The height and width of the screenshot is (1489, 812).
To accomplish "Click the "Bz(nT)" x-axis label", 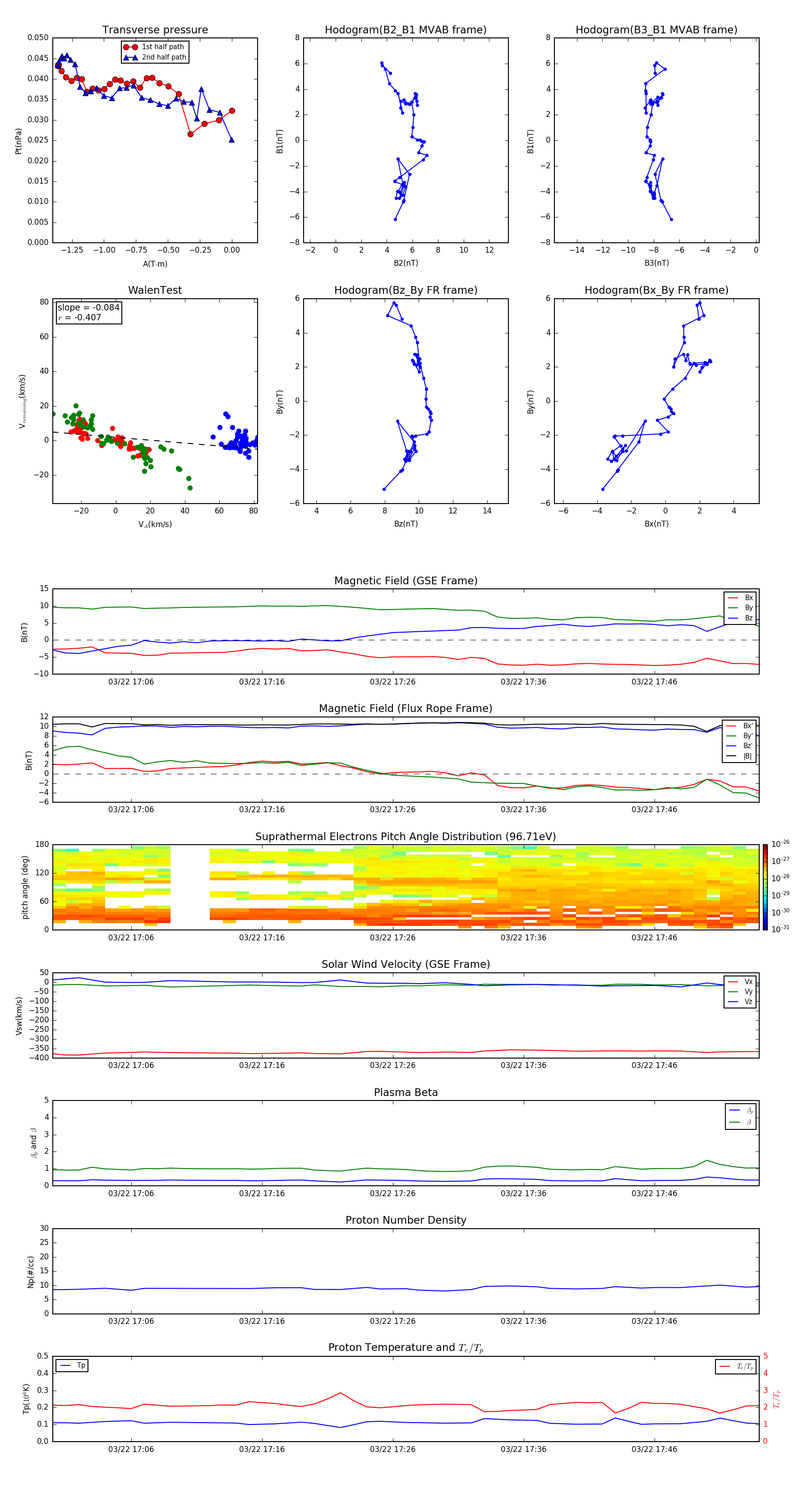I will [x=406, y=524].
